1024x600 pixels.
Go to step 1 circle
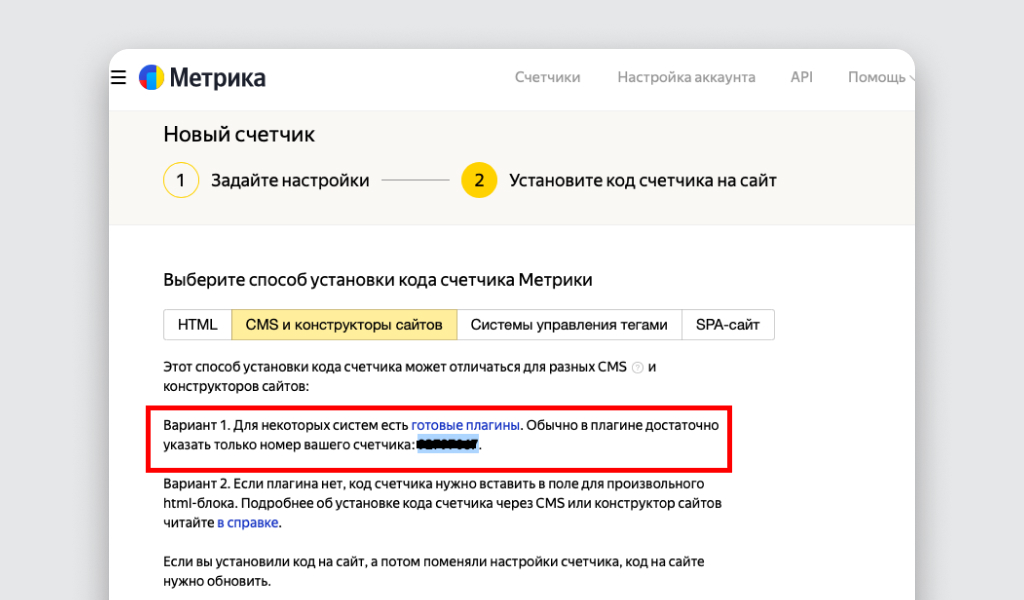pyautogui.click(x=181, y=180)
